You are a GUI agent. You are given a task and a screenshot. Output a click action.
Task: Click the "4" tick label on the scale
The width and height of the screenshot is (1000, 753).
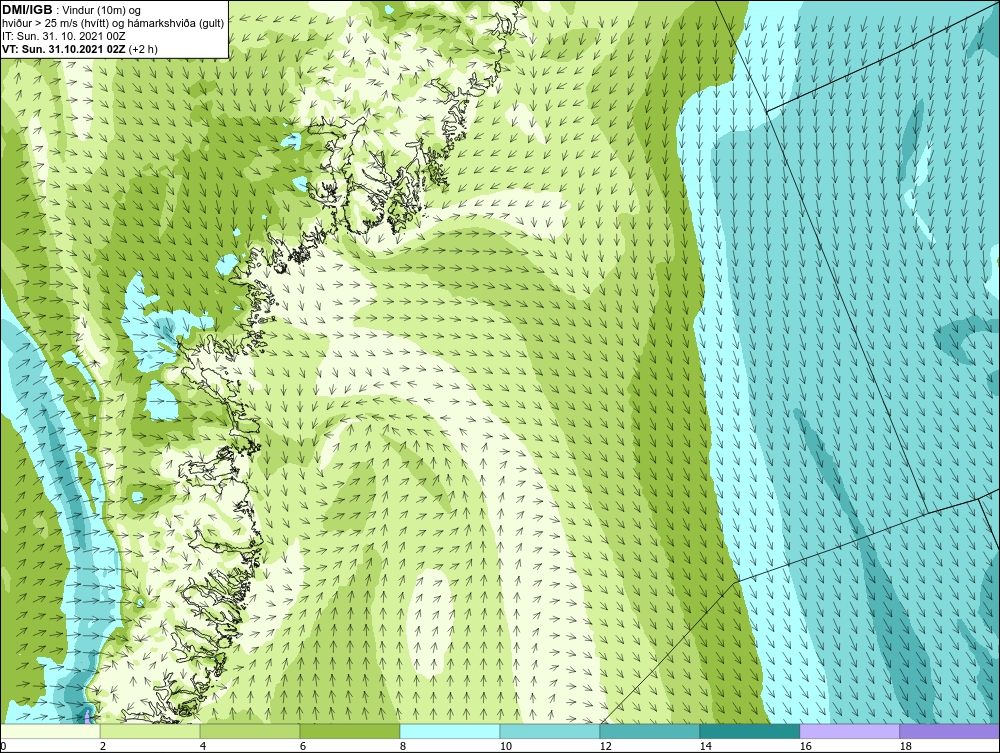[x=203, y=746]
